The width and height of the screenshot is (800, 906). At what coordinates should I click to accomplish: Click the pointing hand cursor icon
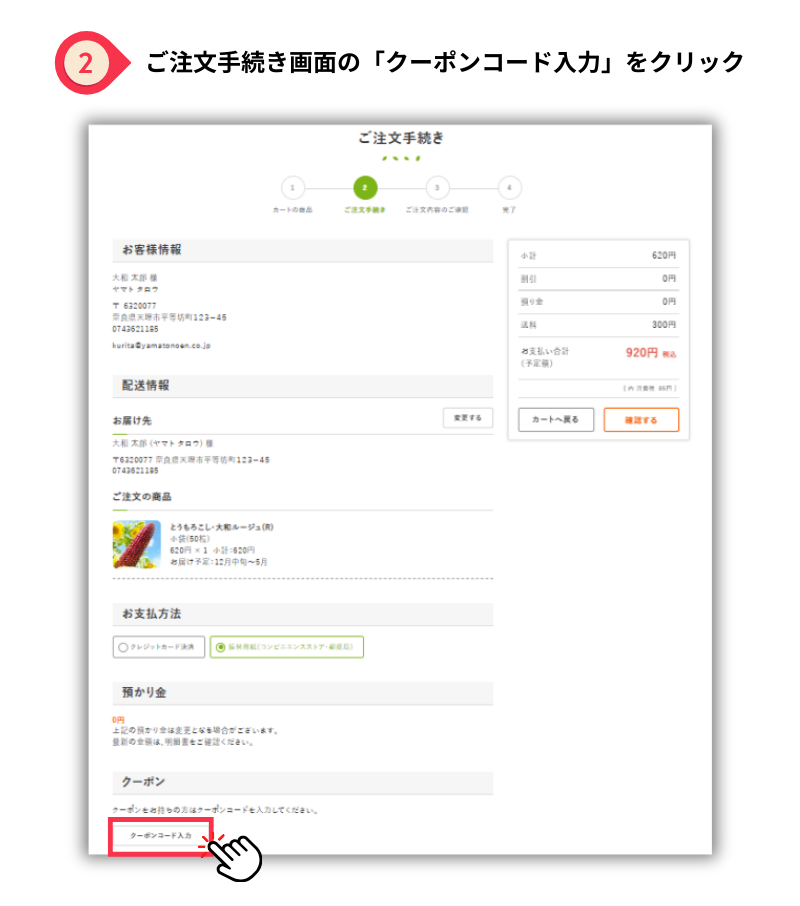coord(234,853)
